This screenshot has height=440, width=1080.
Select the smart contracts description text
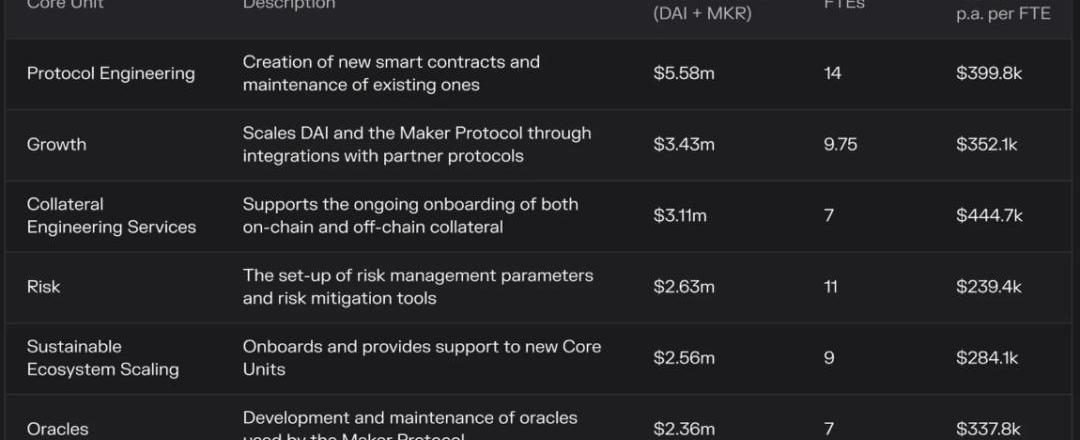coord(391,74)
